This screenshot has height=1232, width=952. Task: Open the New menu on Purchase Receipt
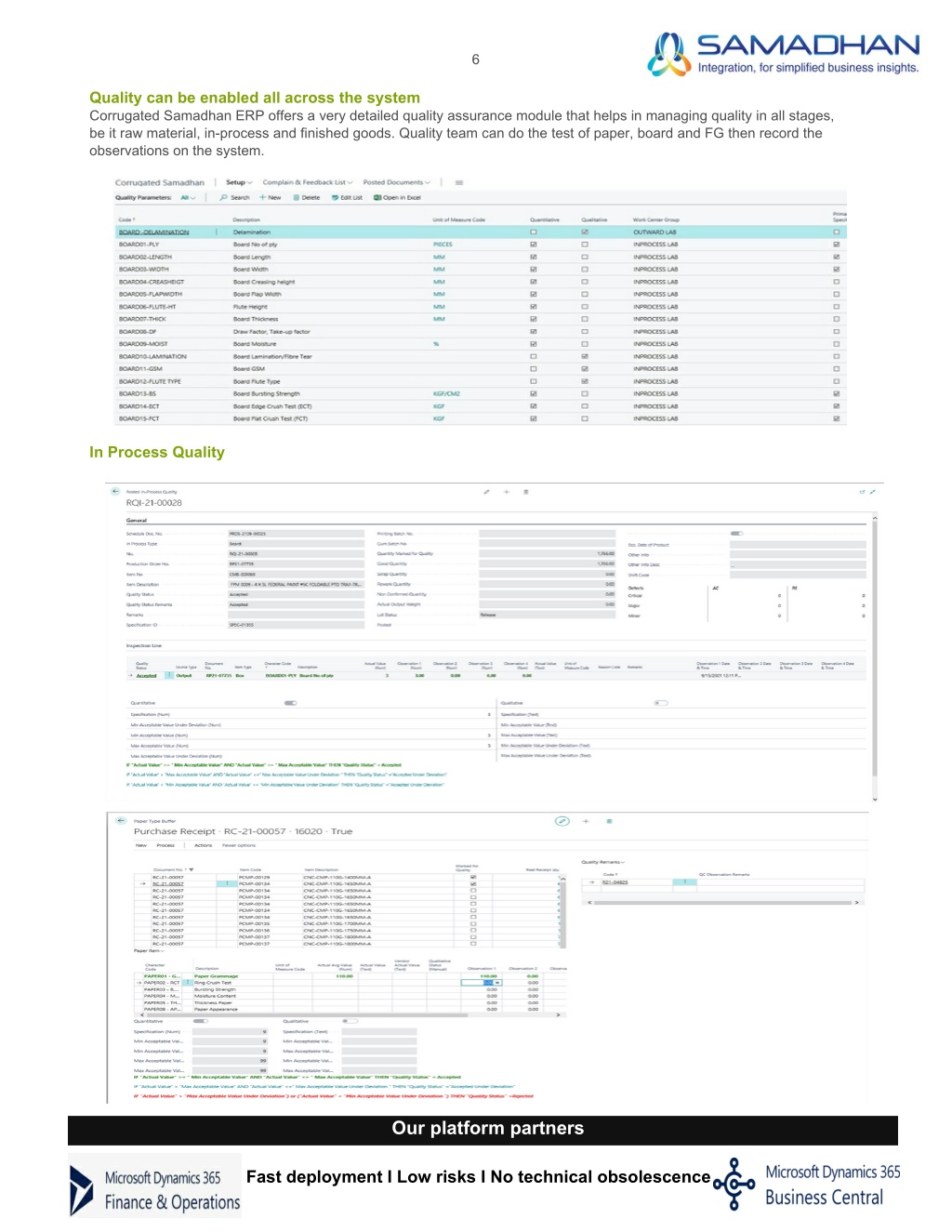(141, 845)
